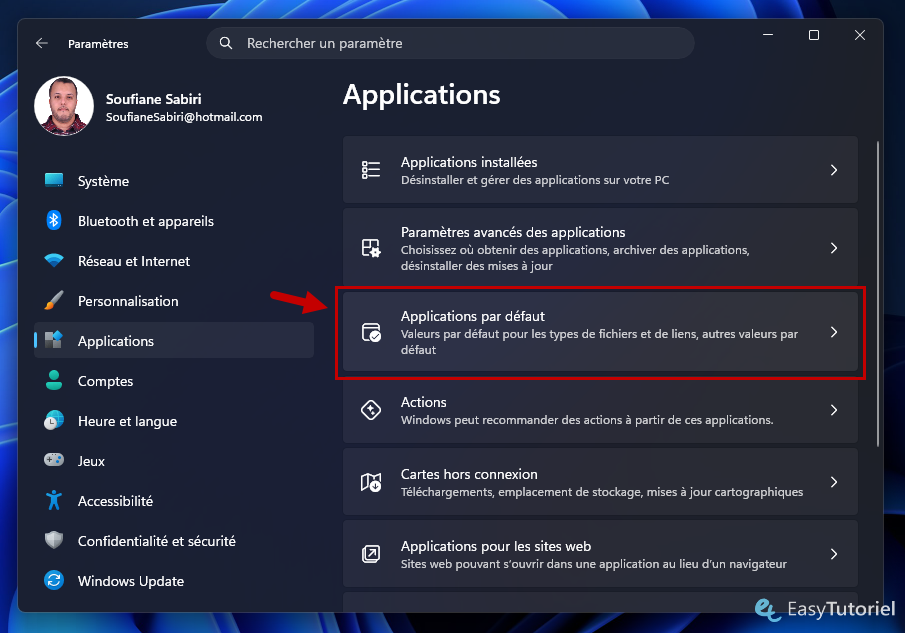This screenshot has height=633, width=905.
Task: Click the Windows Update sync icon
Action: tap(54, 580)
